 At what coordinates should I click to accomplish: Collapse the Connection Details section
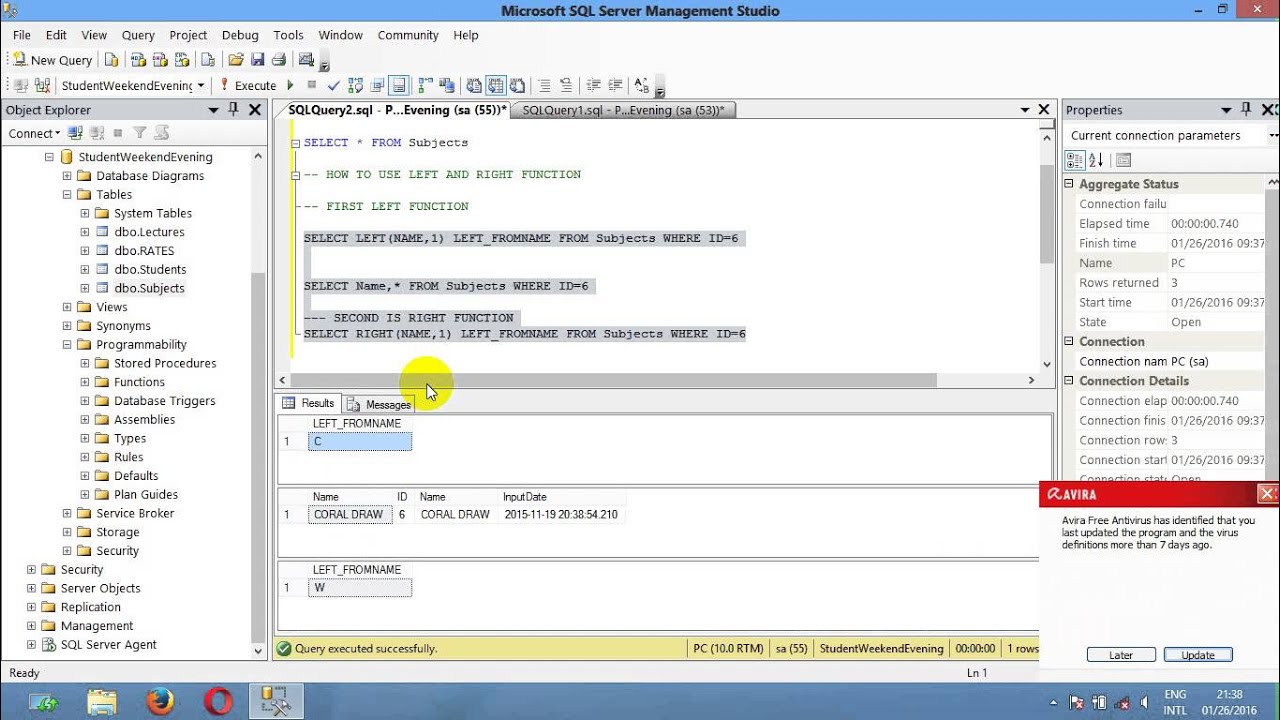pyautogui.click(x=1069, y=381)
